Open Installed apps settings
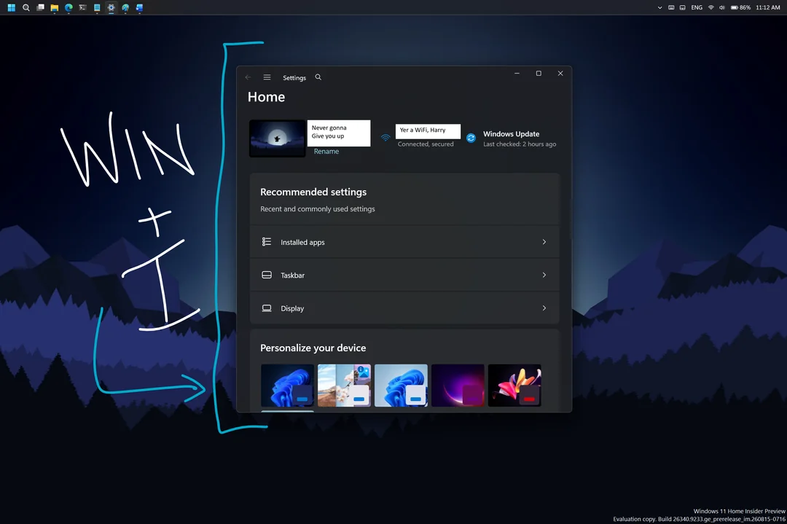The height and width of the screenshot is (524, 787). pyautogui.click(x=405, y=242)
